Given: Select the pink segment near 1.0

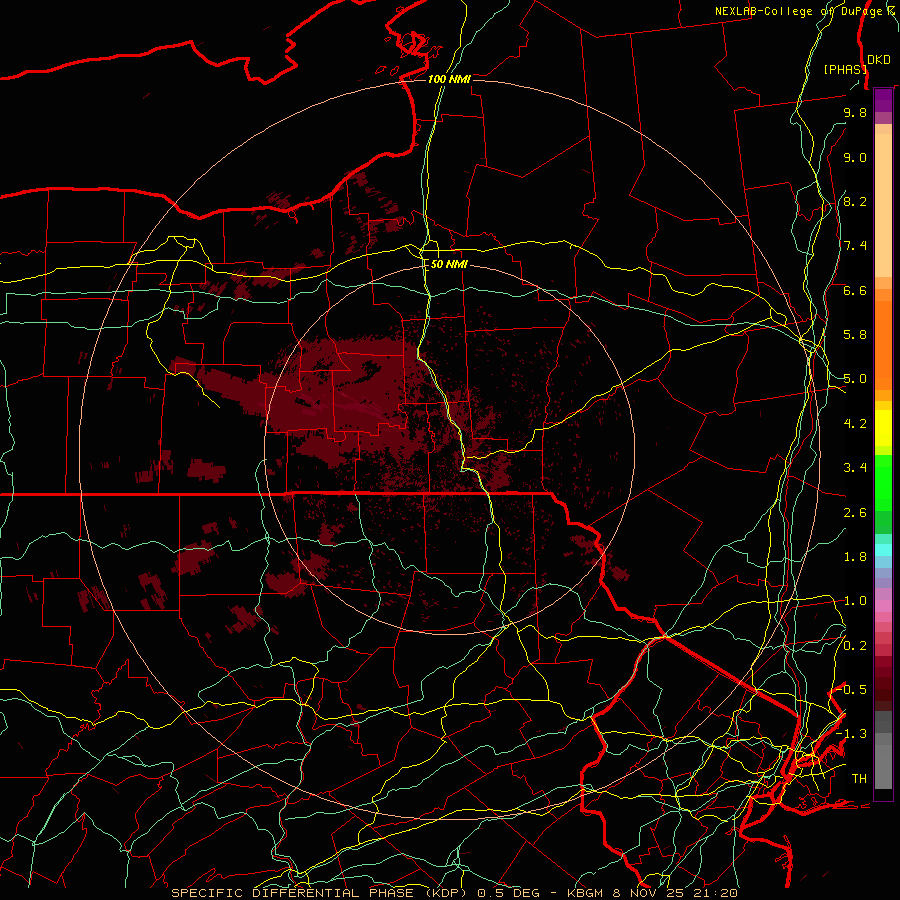Looking at the screenshot, I should tap(883, 606).
